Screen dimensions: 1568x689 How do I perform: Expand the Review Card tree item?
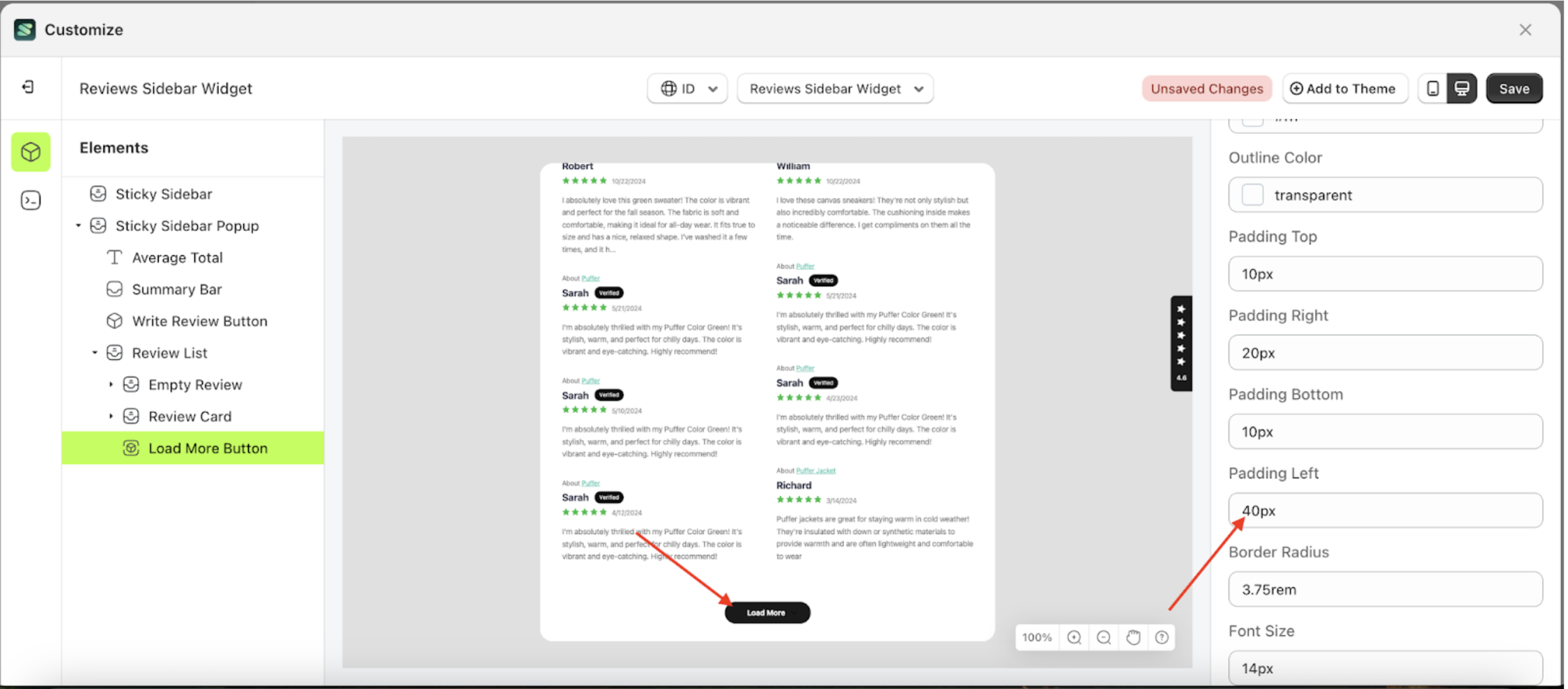click(x=112, y=416)
